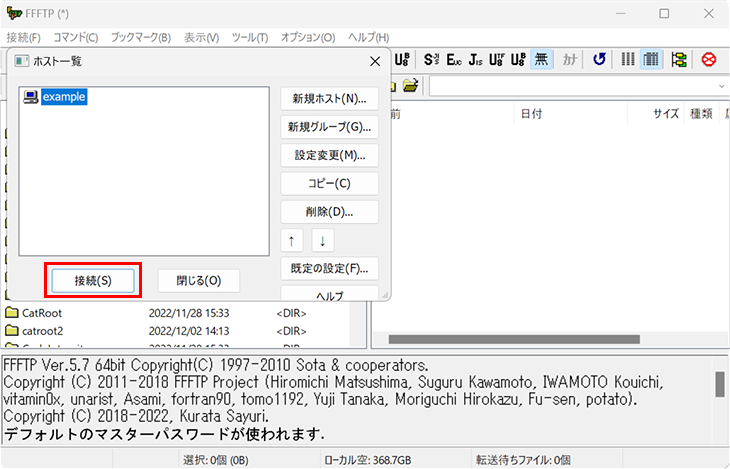The image size is (730, 469).
Task: Click <DIR> in the CatRoot row
Action: pos(291,313)
